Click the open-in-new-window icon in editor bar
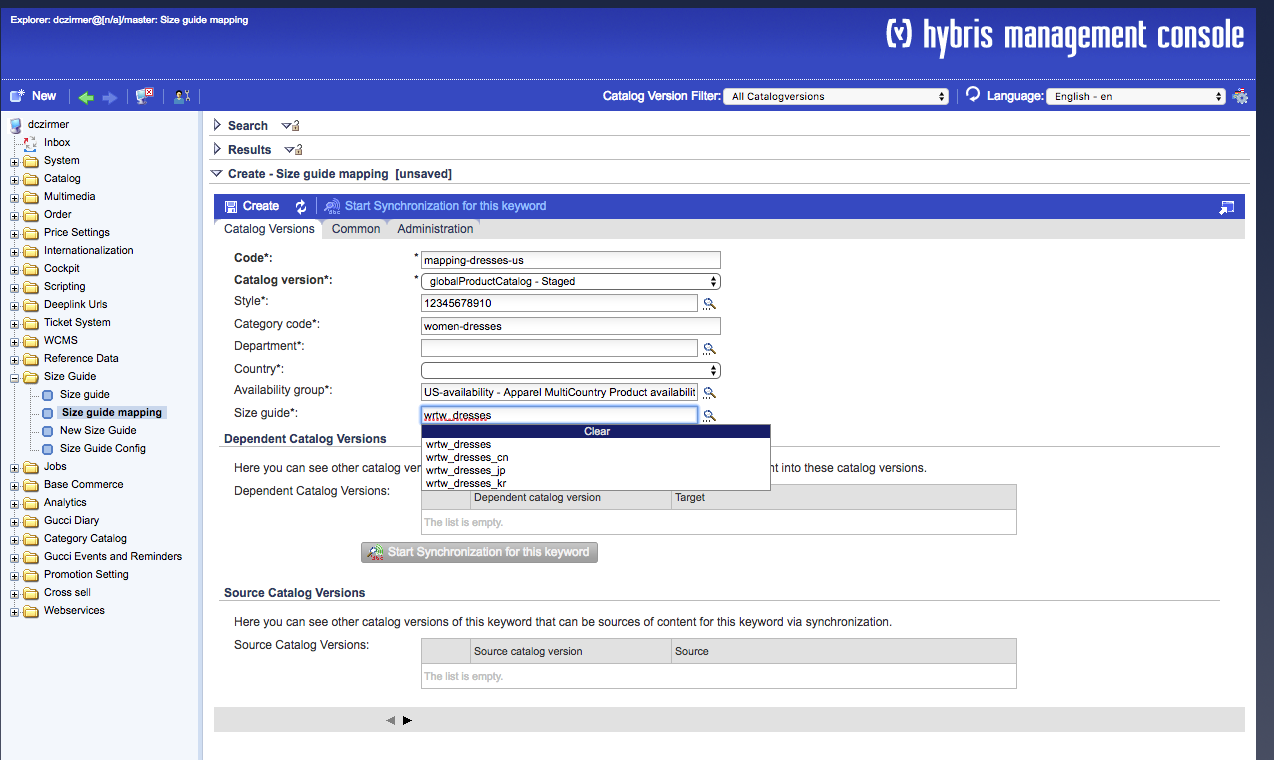1274x760 pixels. coord(1227,207)
